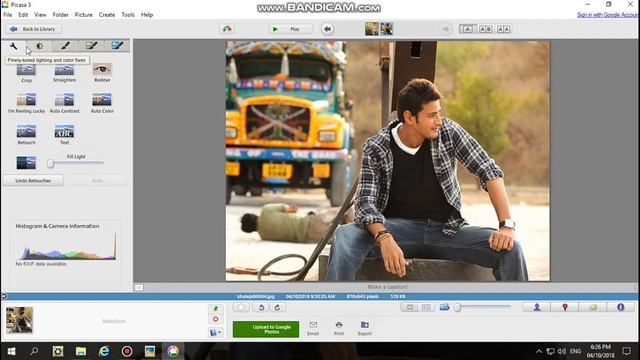The width and height of the screenshot is (640, 360).
Task: Open the green brush effects tab
Action: click(x=91, y=46)
